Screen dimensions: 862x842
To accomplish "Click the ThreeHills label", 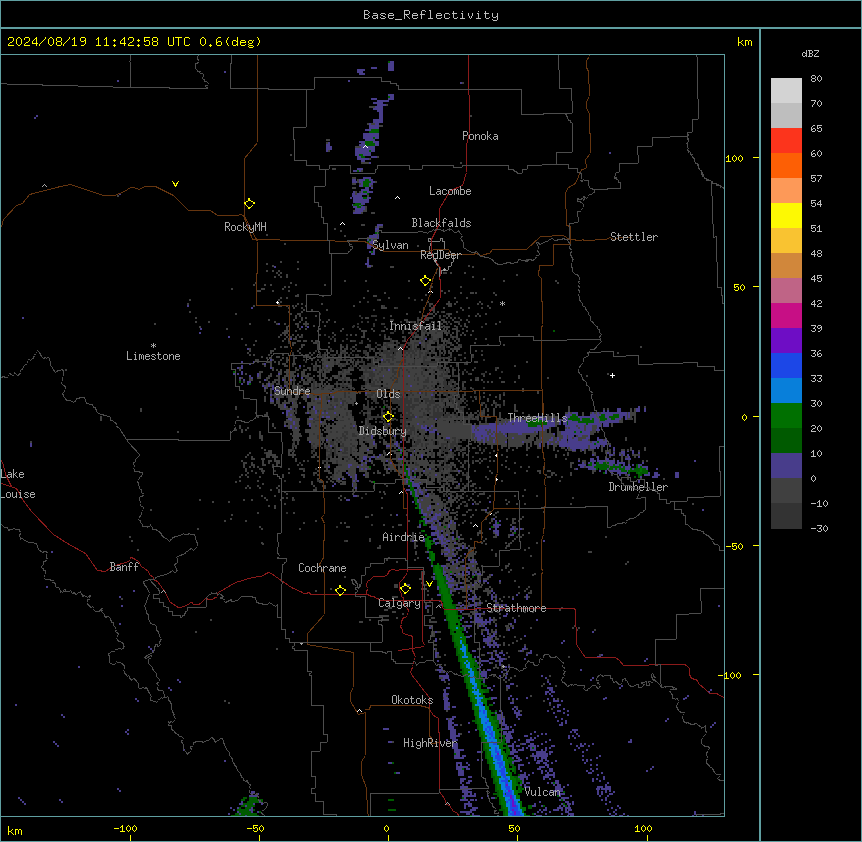I will (537, 418).
